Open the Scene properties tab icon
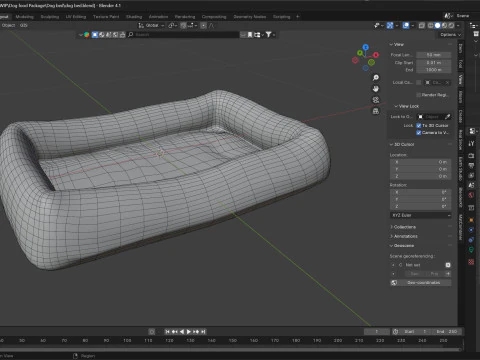 [x=471, y=185]
